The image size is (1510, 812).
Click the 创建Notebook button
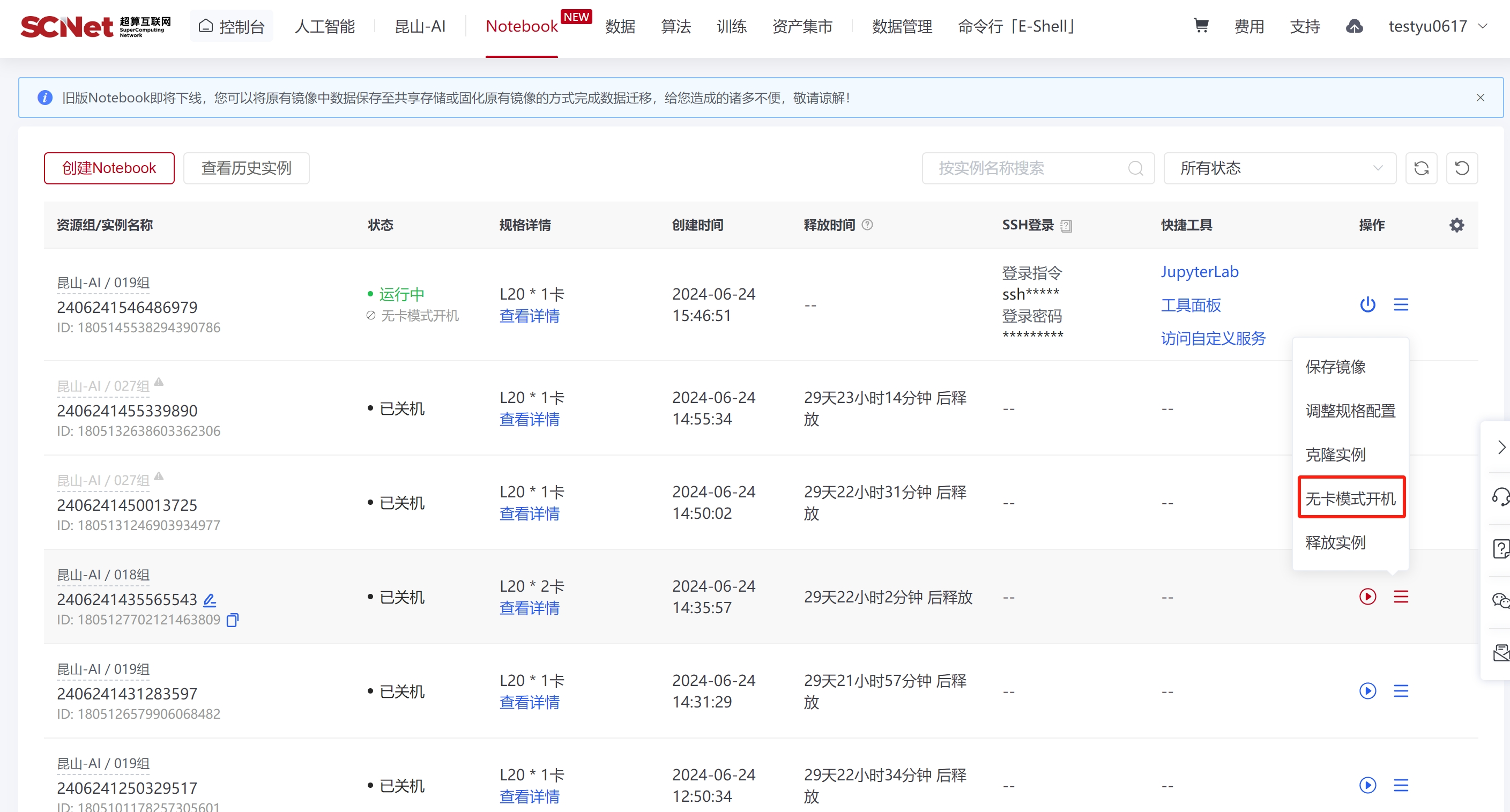tap(109, 168)
